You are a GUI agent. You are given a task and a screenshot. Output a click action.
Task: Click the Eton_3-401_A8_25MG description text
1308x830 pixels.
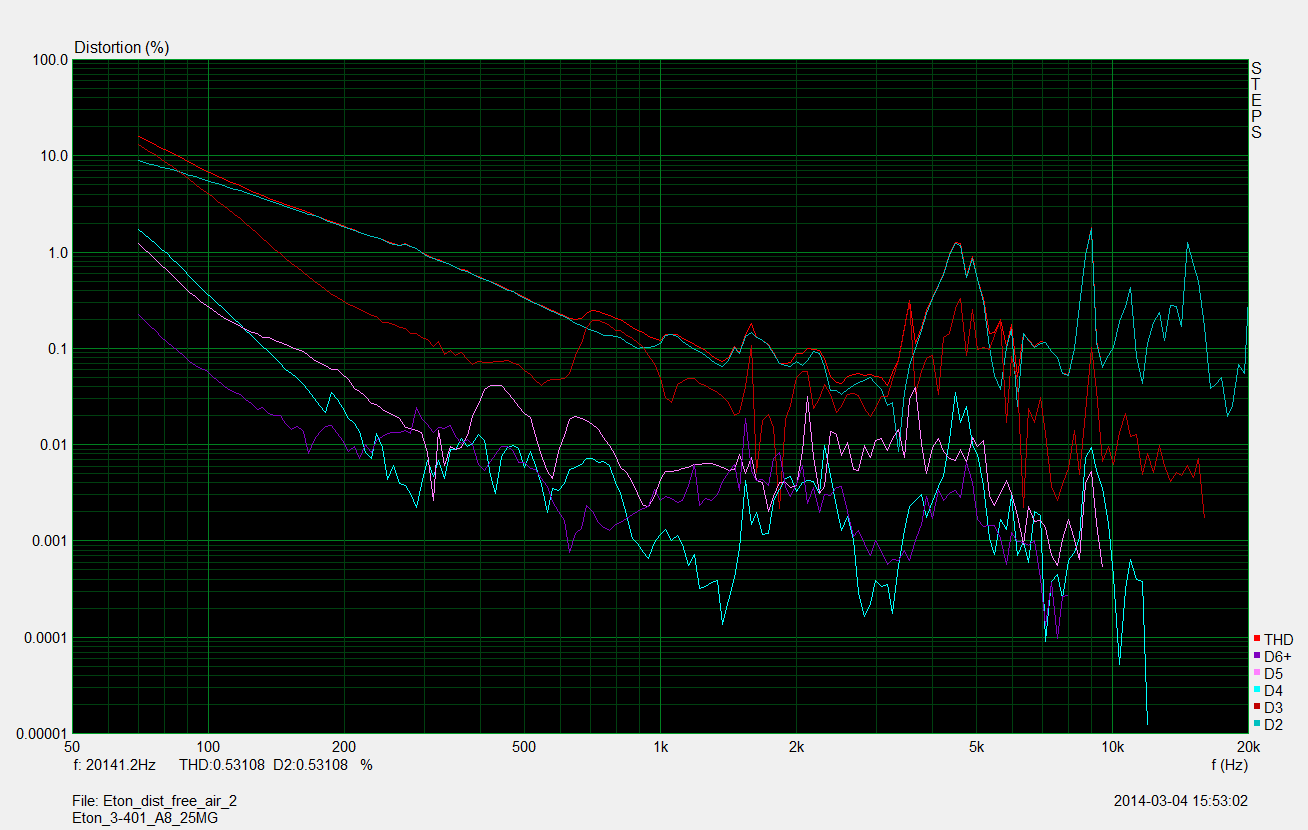pyautogui.click(x=146, y=817)
